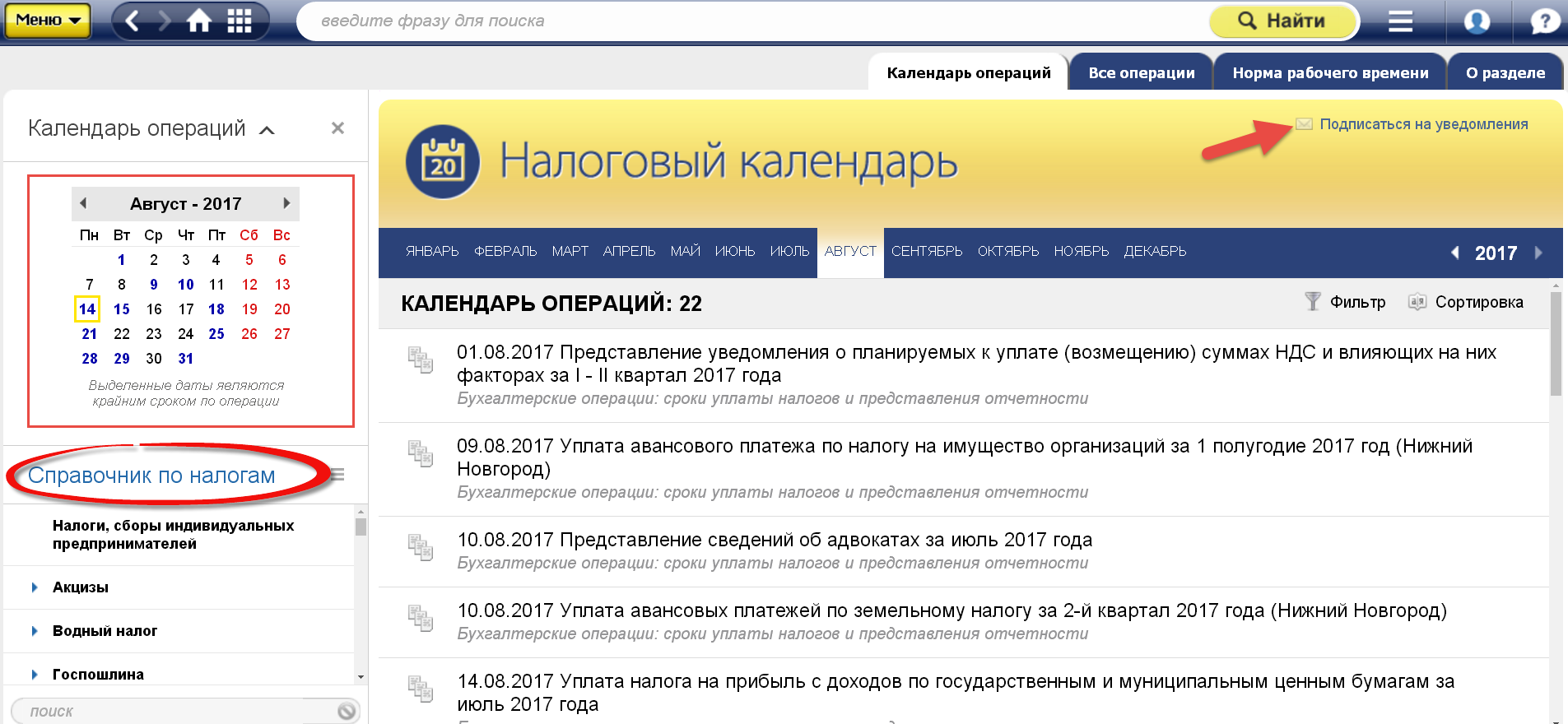Expand the Акцизы tree item
Viewport: 1568px width, 724px height.
(35, 587)
